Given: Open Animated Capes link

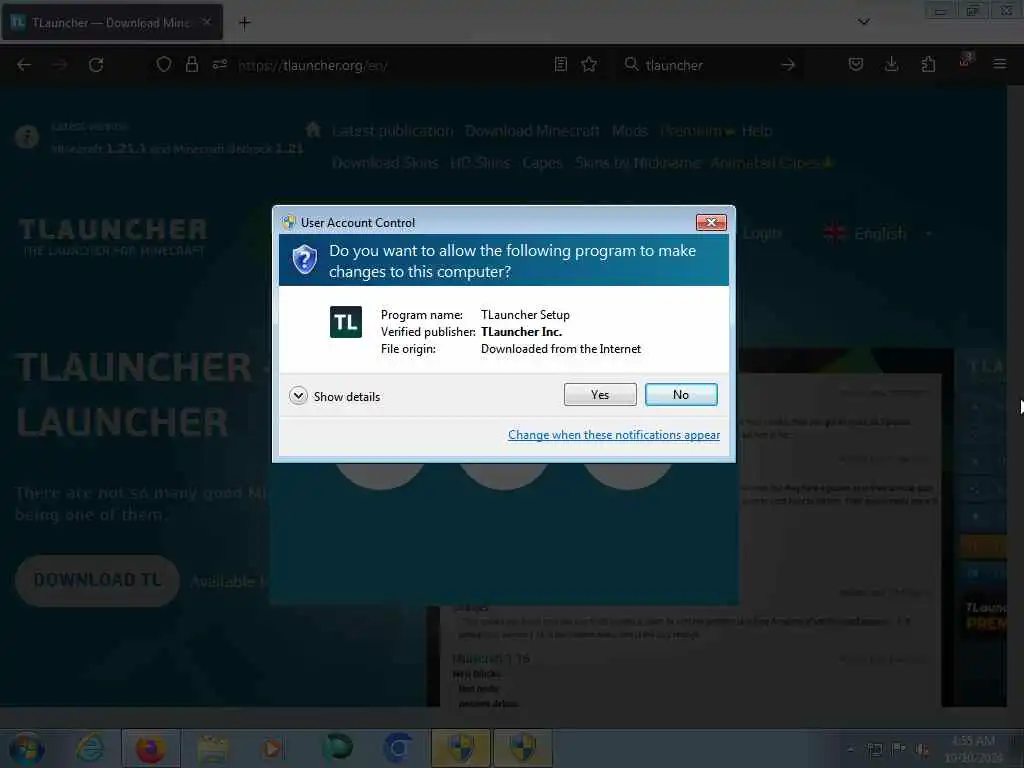Looking at the screenshot, I should click(x=771, y=163).
